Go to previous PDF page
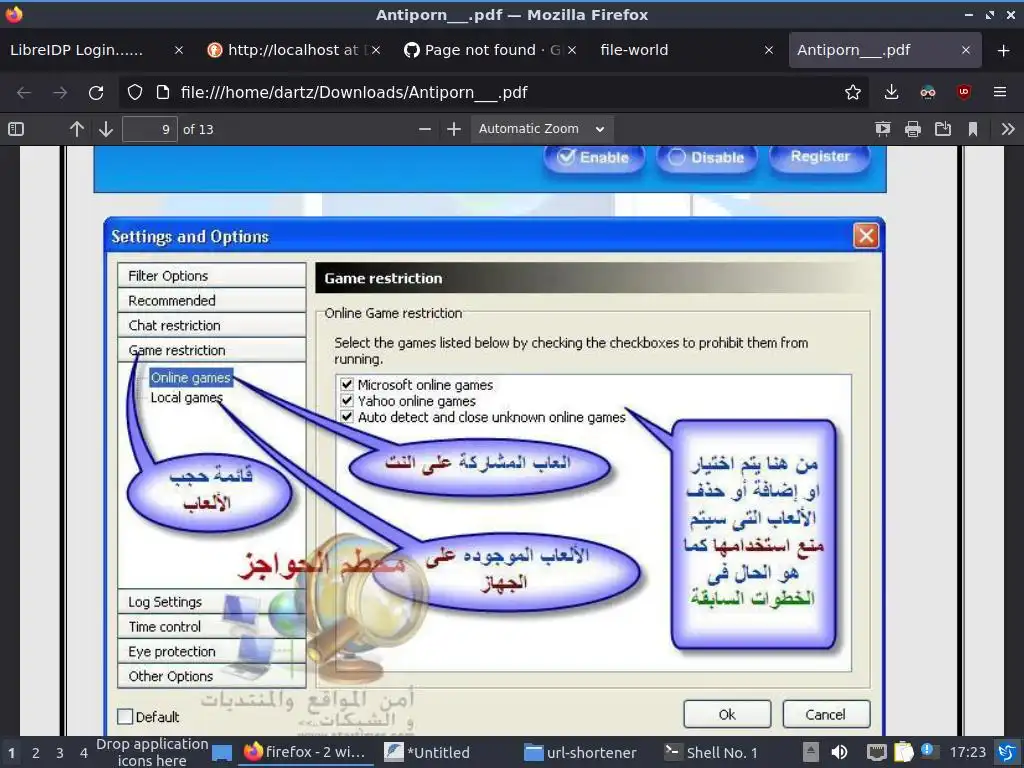 [76, 129]
